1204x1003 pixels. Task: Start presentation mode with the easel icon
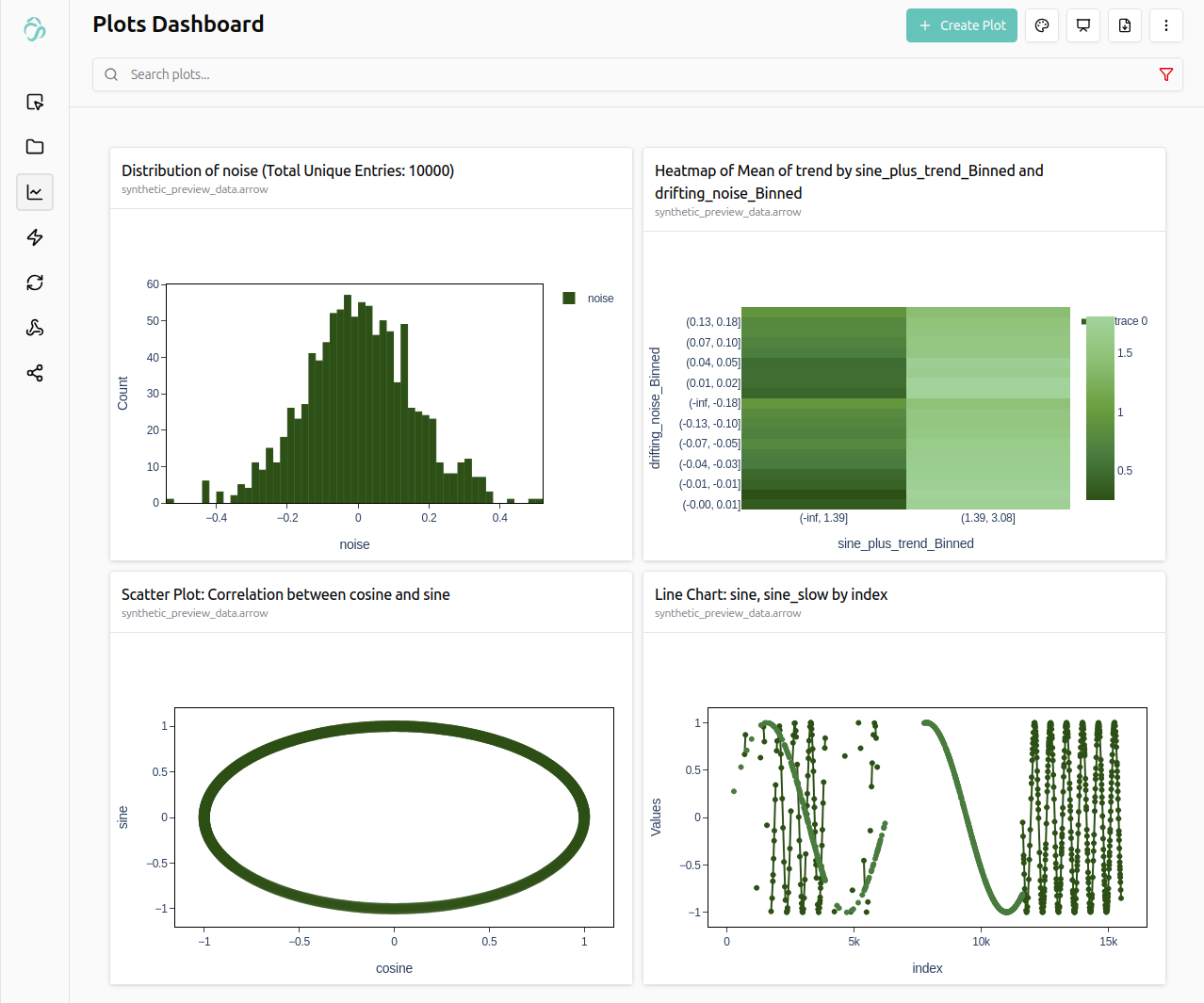1083,25
